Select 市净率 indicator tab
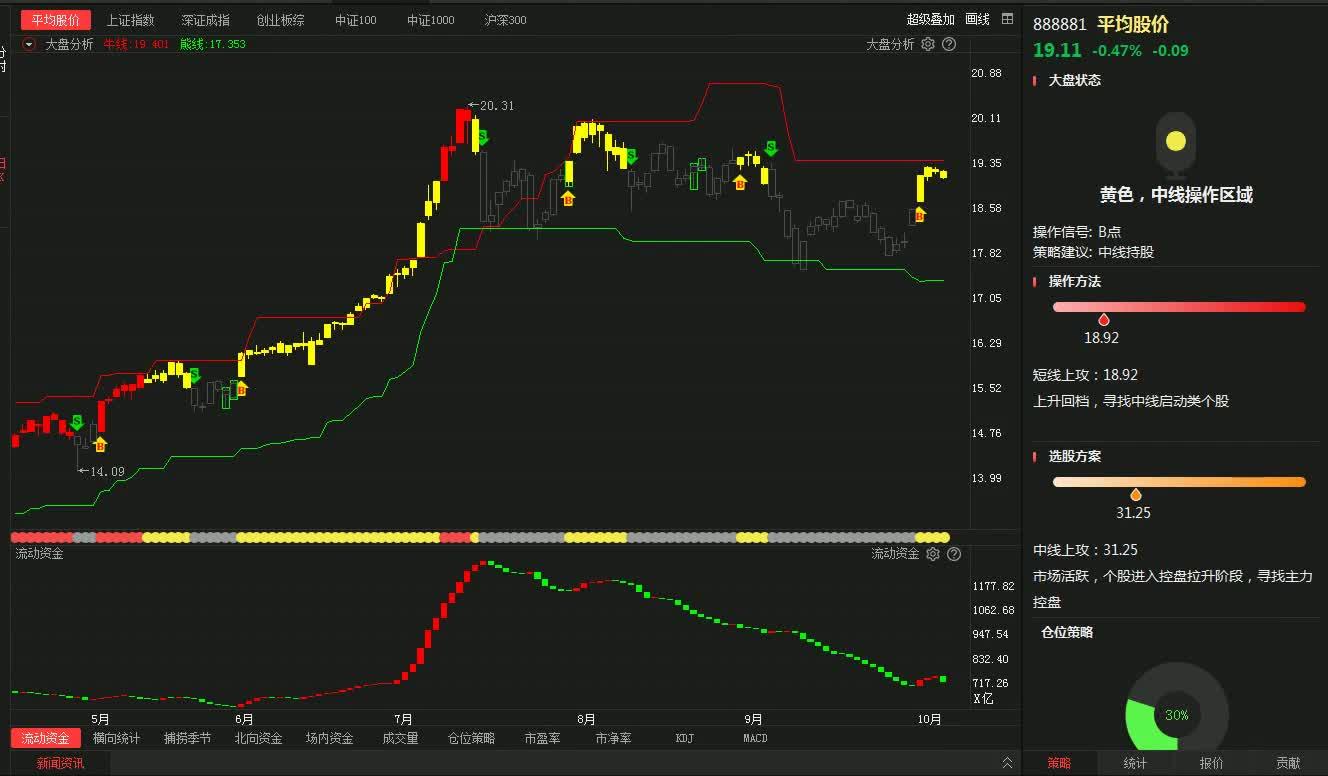1328x776 pixels. coord(613,738)
